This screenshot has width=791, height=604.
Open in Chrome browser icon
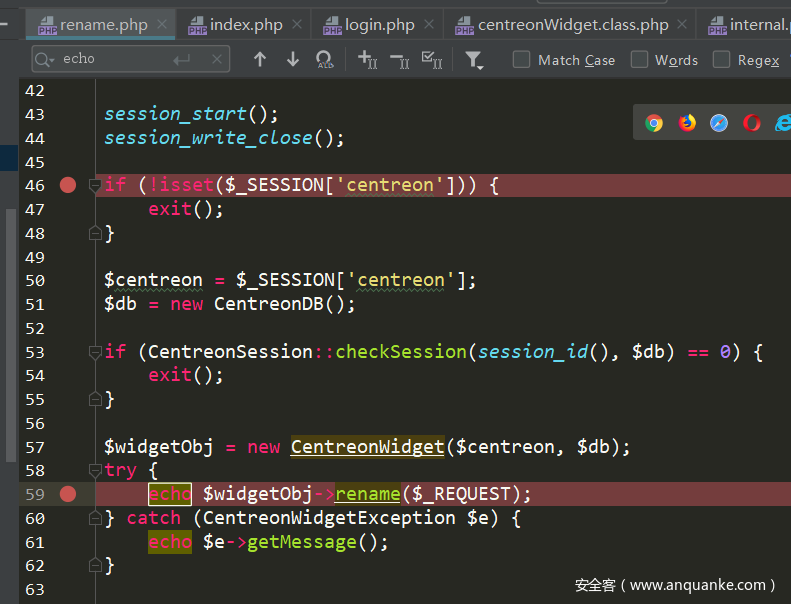(654, 123)
